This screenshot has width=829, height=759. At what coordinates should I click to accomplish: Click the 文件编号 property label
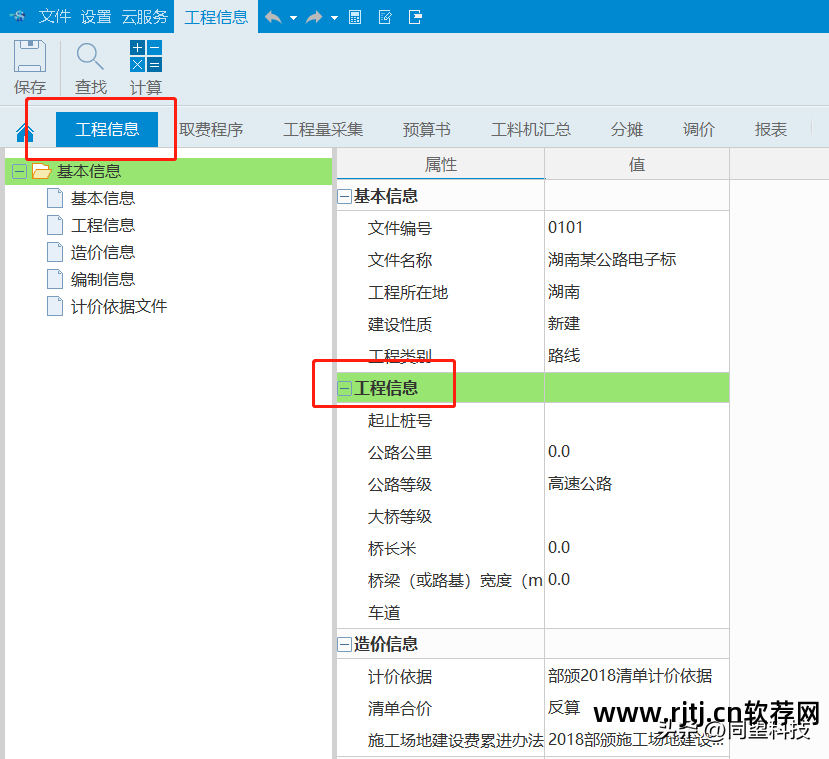point(400,228)
